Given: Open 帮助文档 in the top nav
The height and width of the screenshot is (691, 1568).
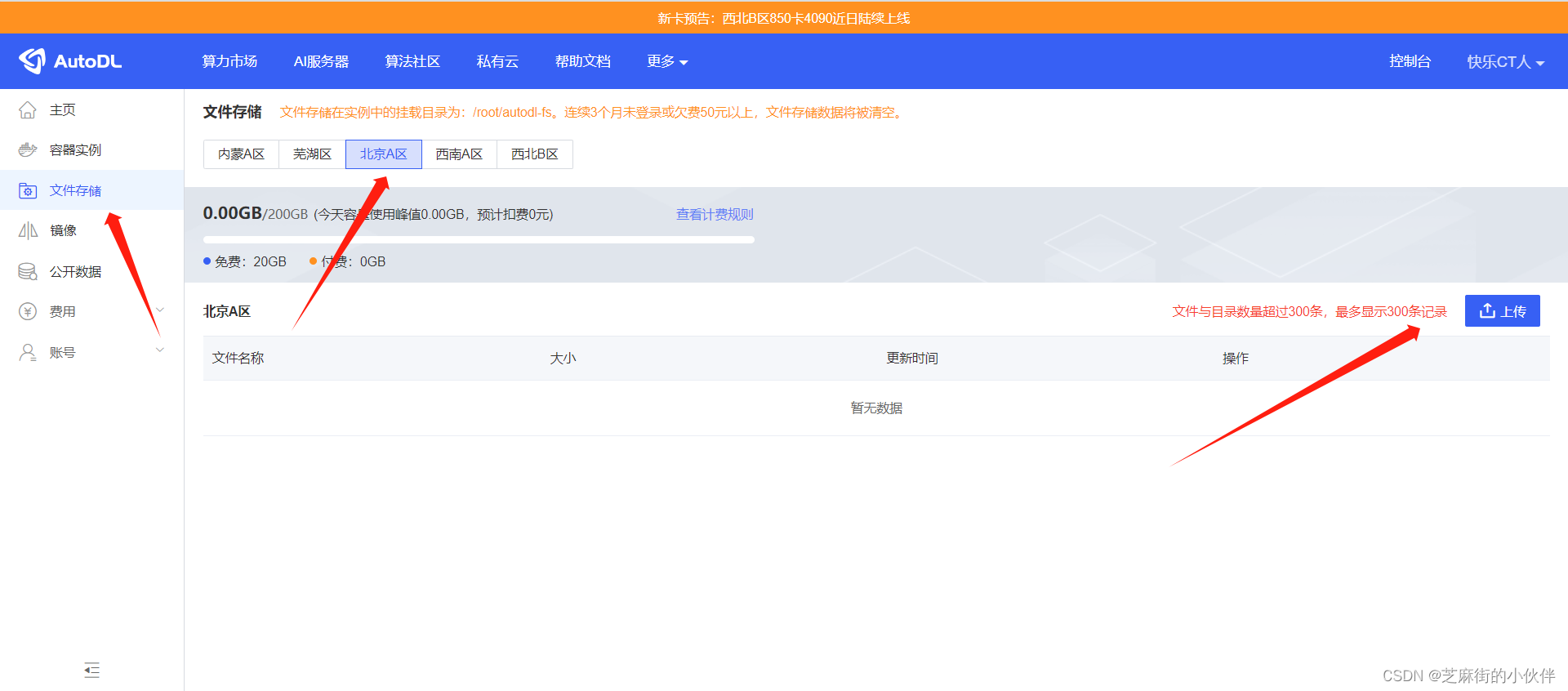Looking at the screenshot, I should click(x=582, y=61).
